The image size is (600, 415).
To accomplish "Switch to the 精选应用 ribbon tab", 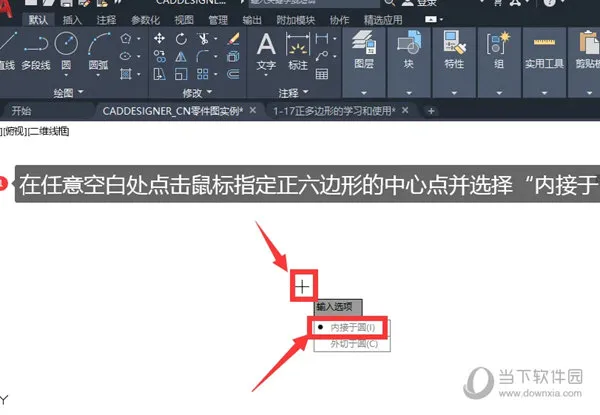I will 383,20.
